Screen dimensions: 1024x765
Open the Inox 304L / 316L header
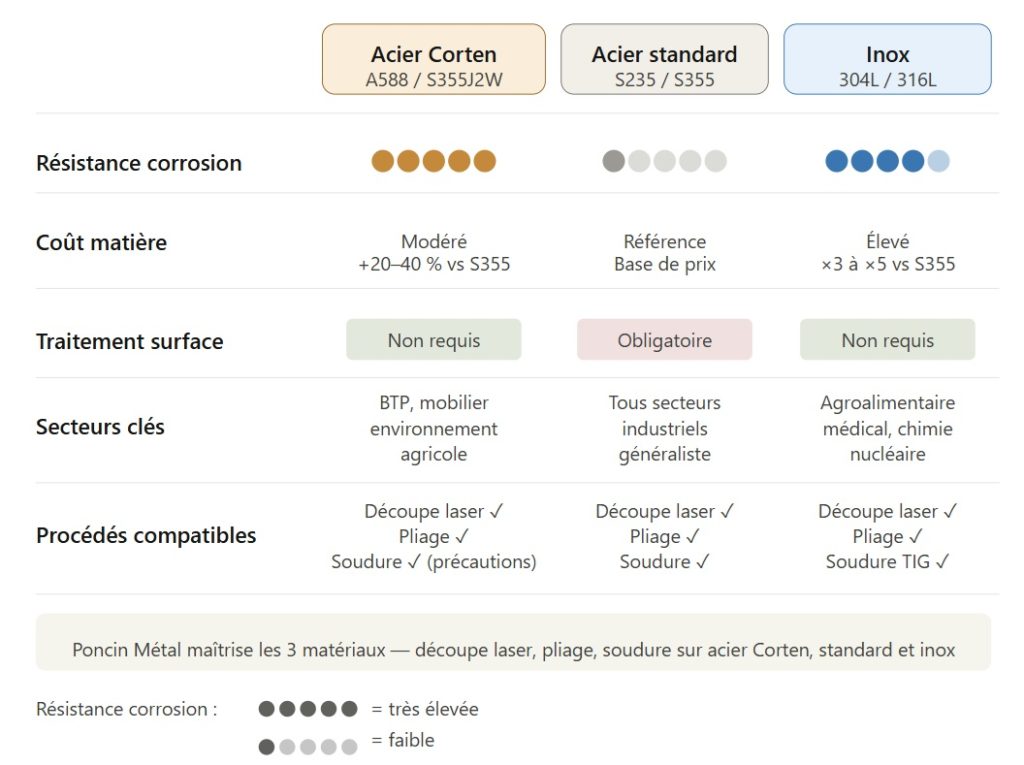point(887,60)
